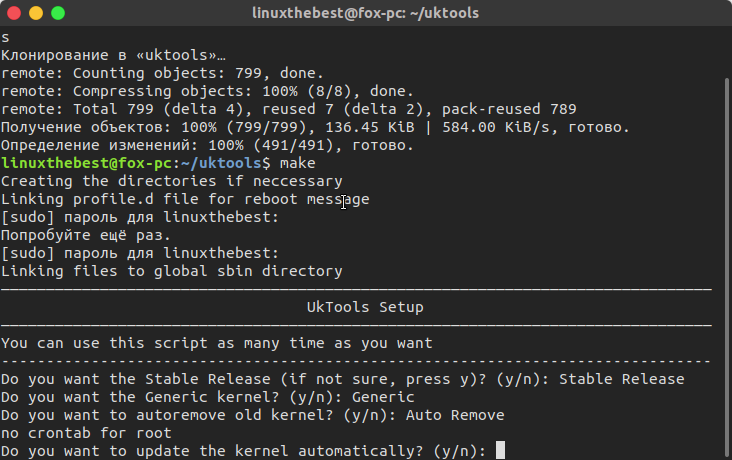This screenshot has height=460, width=732.
Task: Click the 'Creating the directories if neccessary' line
Action: 172,181
